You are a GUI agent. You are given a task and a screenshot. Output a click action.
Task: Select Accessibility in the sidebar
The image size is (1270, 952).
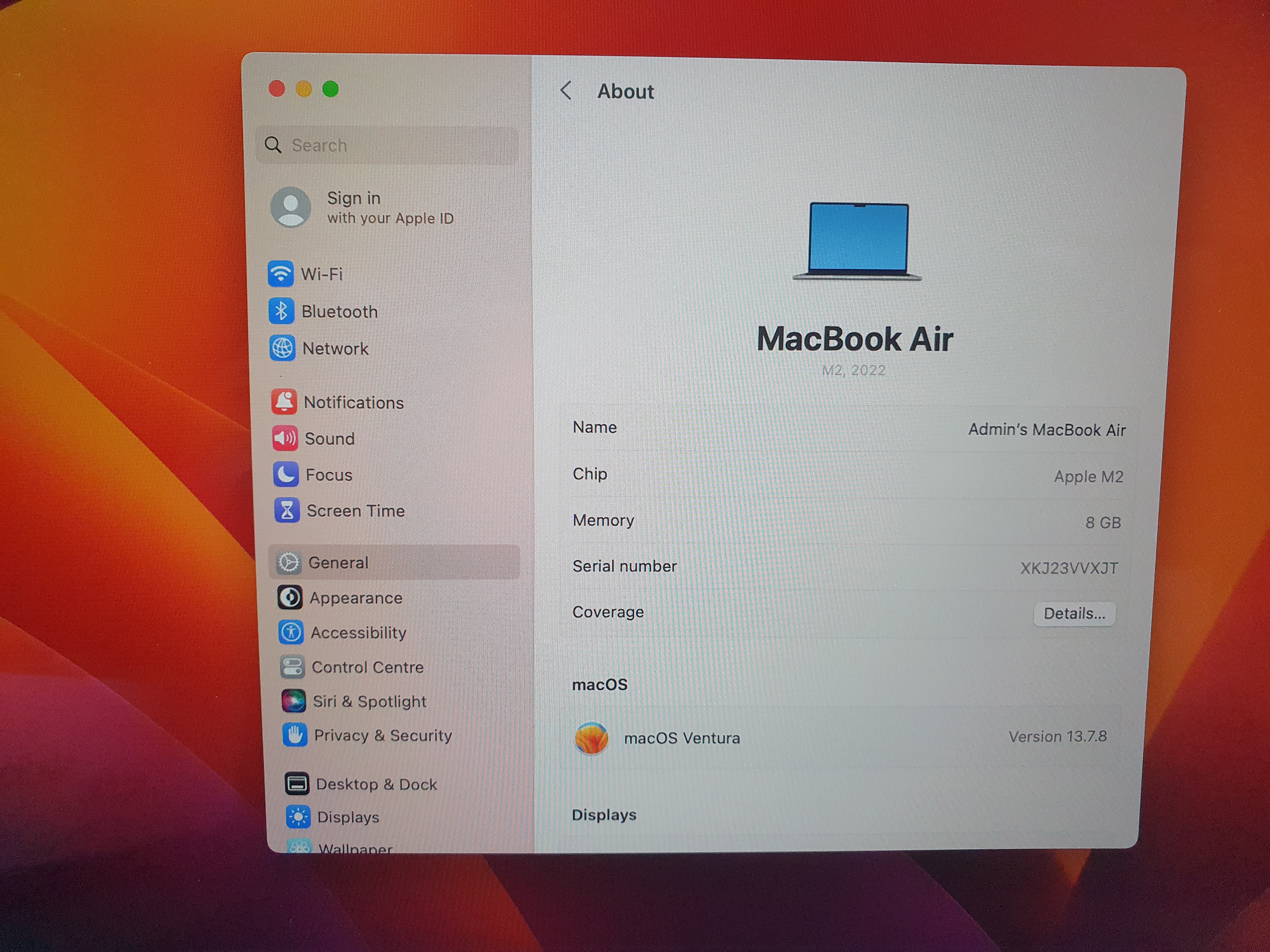click(x=358, y=632)
